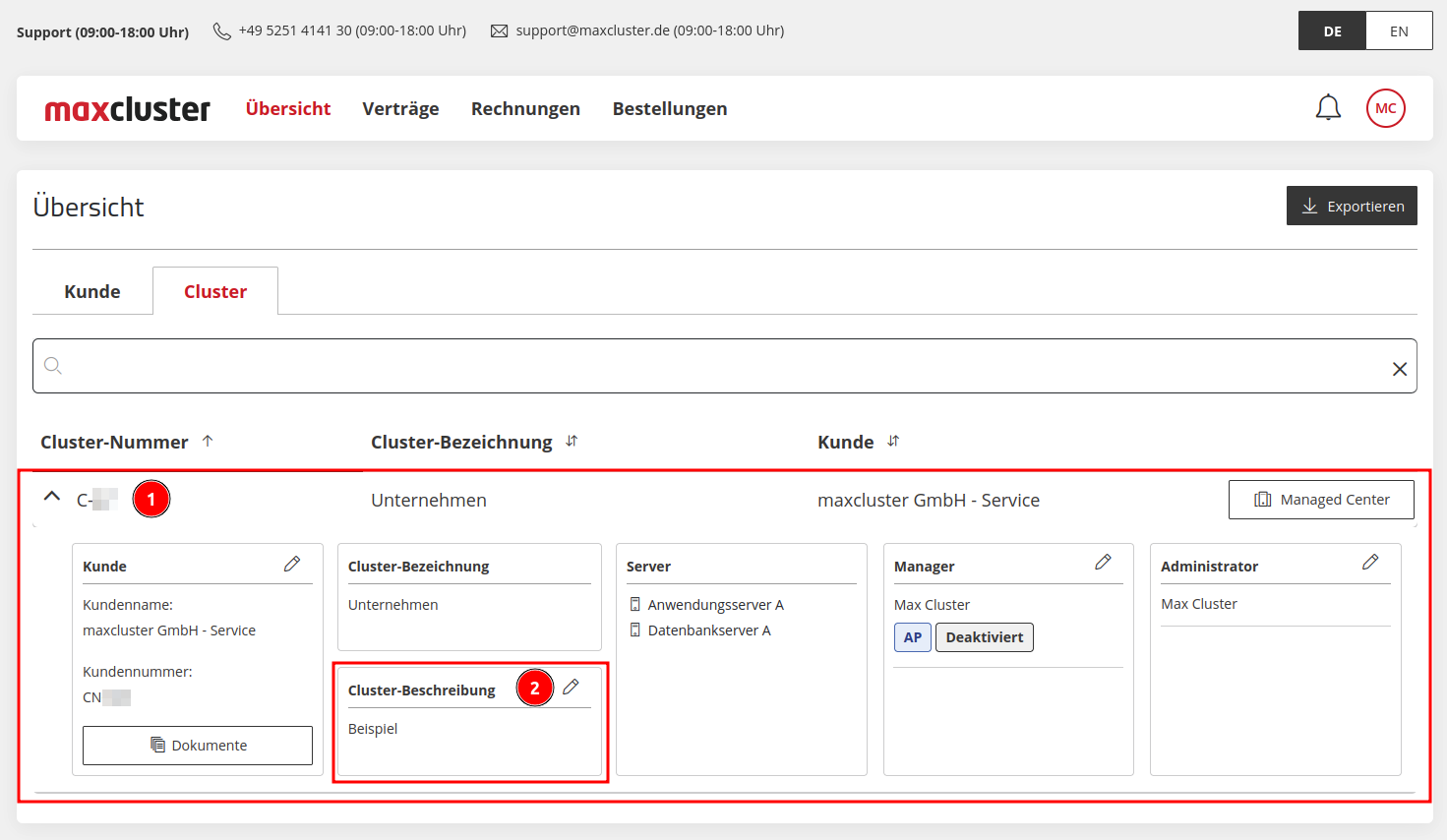Open the MC user avatar menu
The height and width of the screenshot is (840, 1447).
click(x=1386, y=108)
